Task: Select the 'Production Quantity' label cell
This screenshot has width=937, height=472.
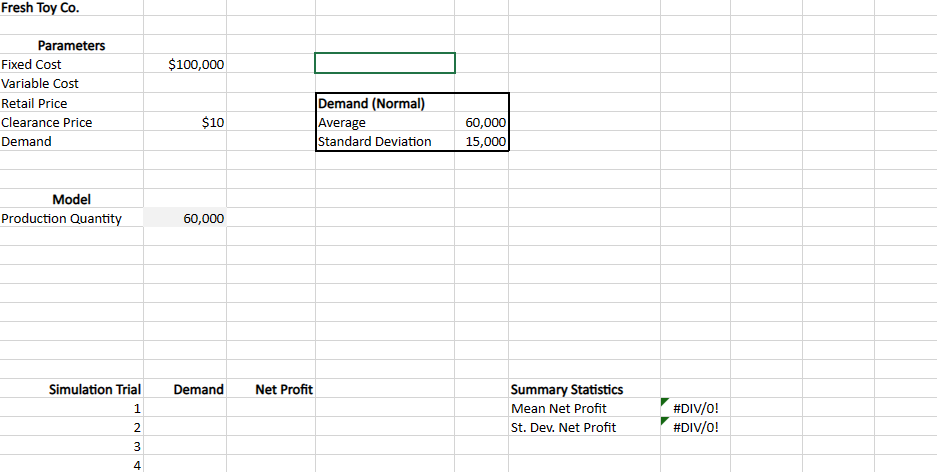Action: point(72,218)
